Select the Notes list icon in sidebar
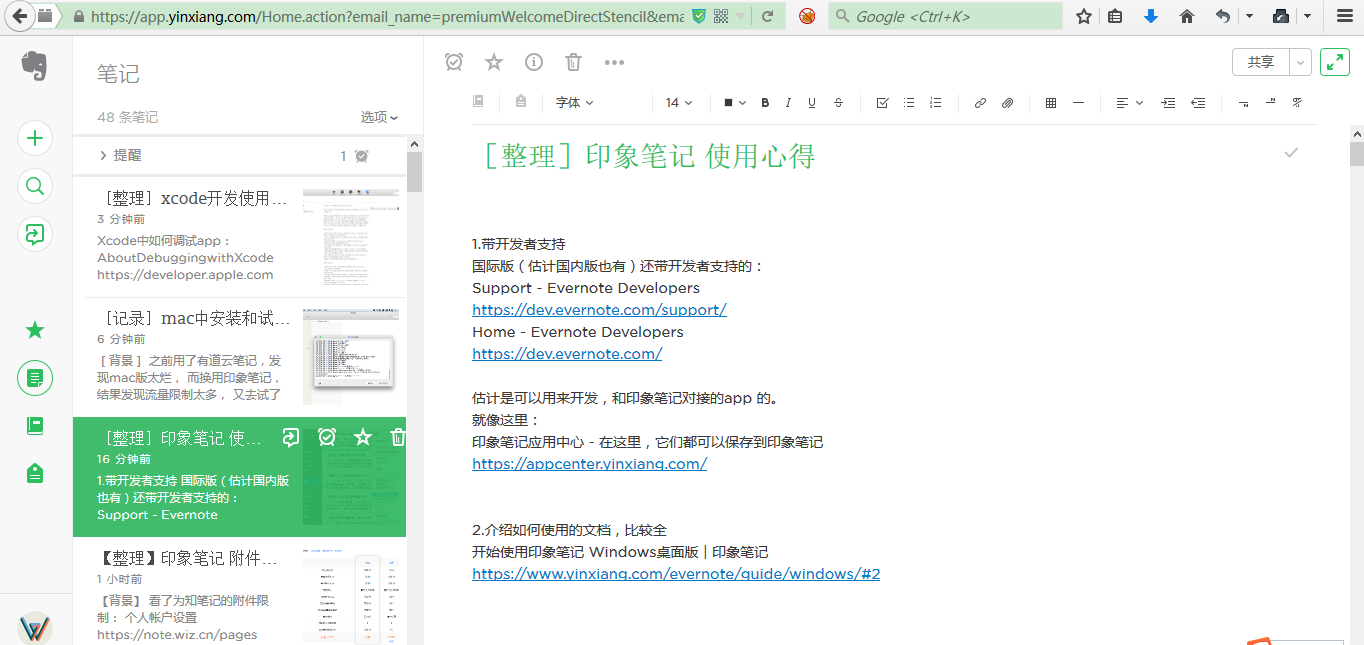The height and width of the screenshot is (645, 1364). tap(35, 378)
